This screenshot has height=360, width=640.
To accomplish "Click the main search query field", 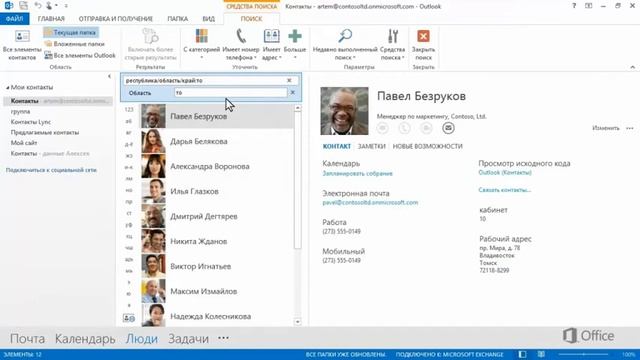I will [204, 80].
